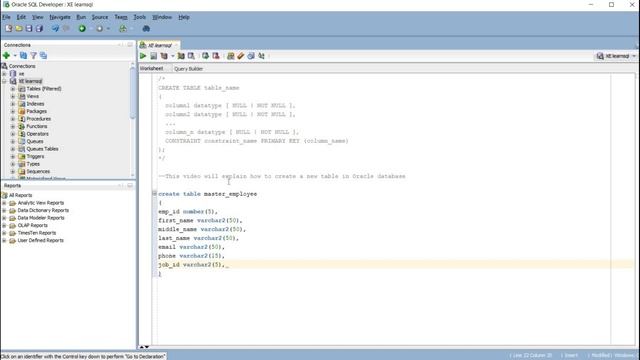
Task: Click the Help menu
Action: click(184, 17)
